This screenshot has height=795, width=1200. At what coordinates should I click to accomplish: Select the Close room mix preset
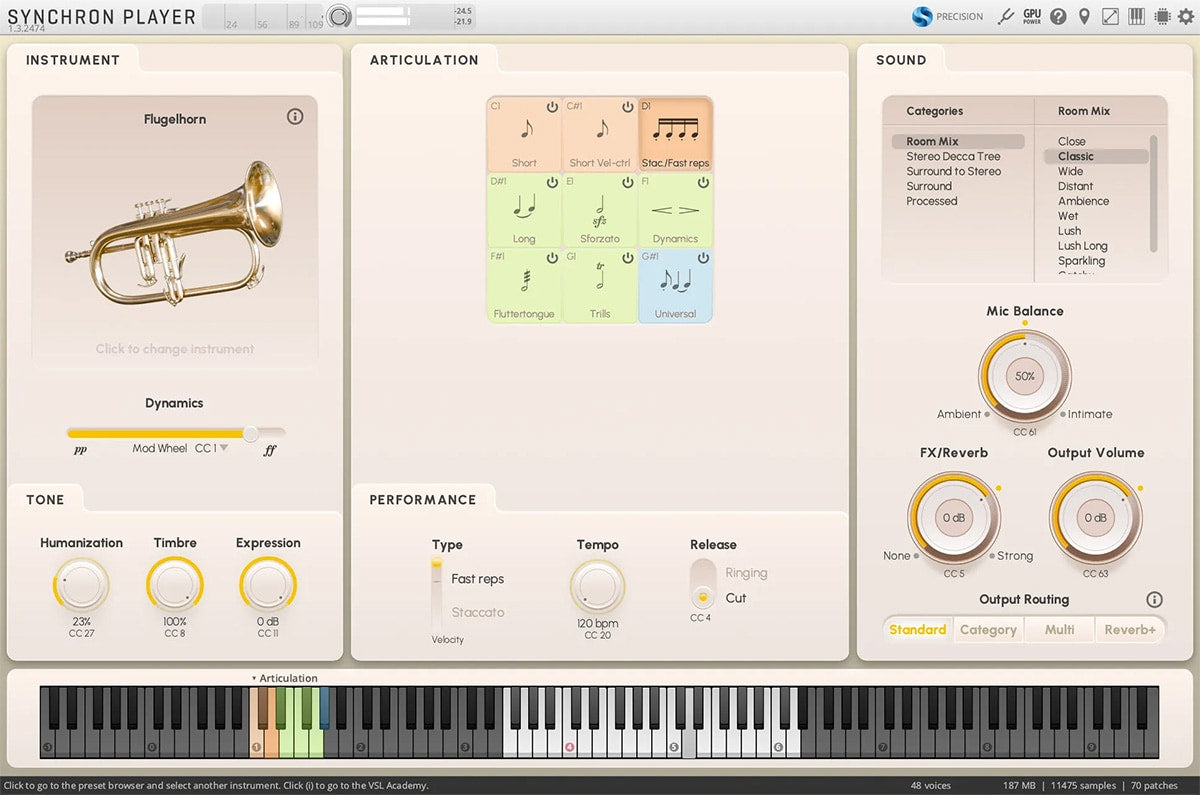click(1072, 142)
